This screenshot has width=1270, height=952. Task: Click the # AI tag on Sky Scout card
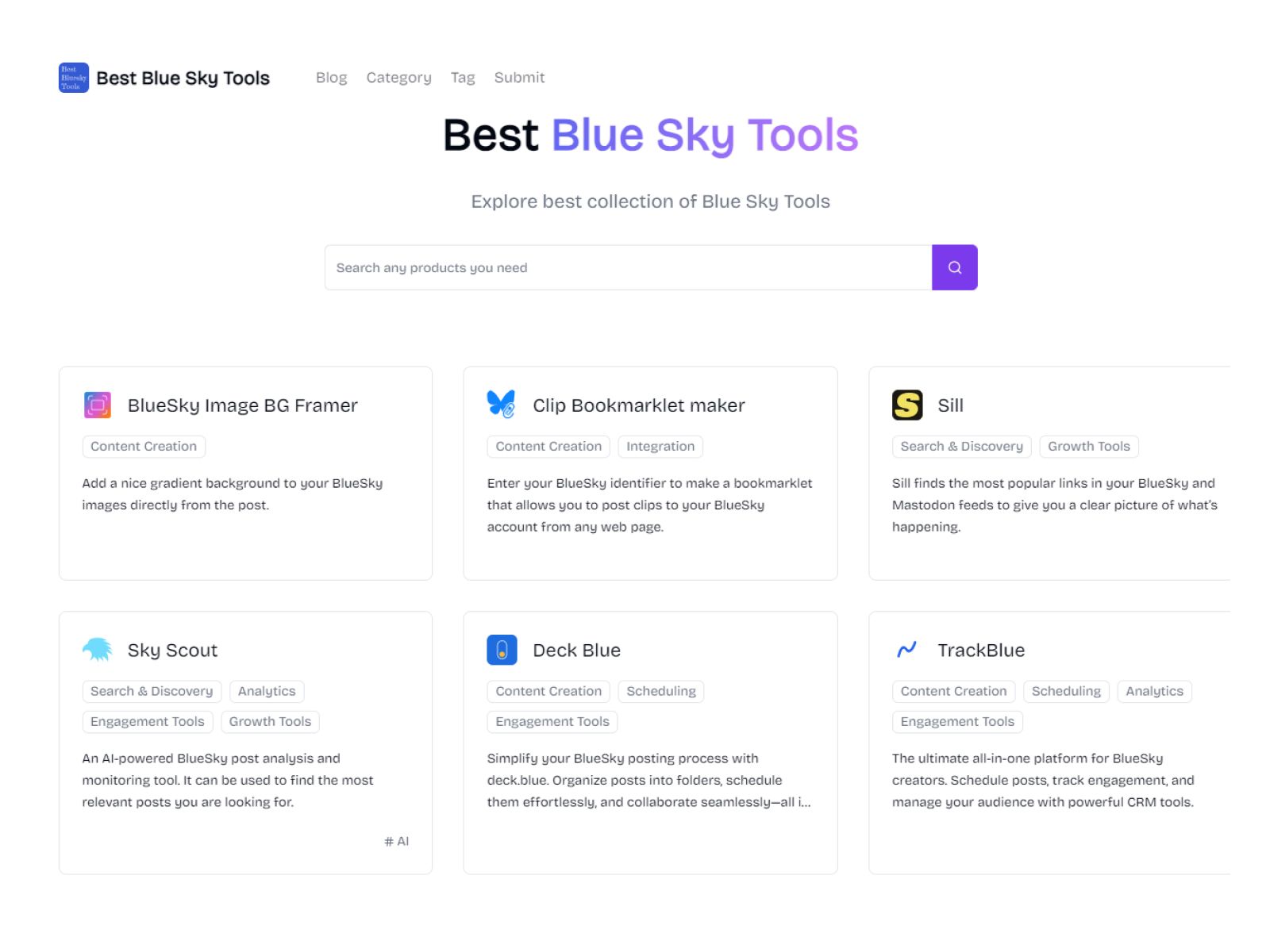point(397,841)
